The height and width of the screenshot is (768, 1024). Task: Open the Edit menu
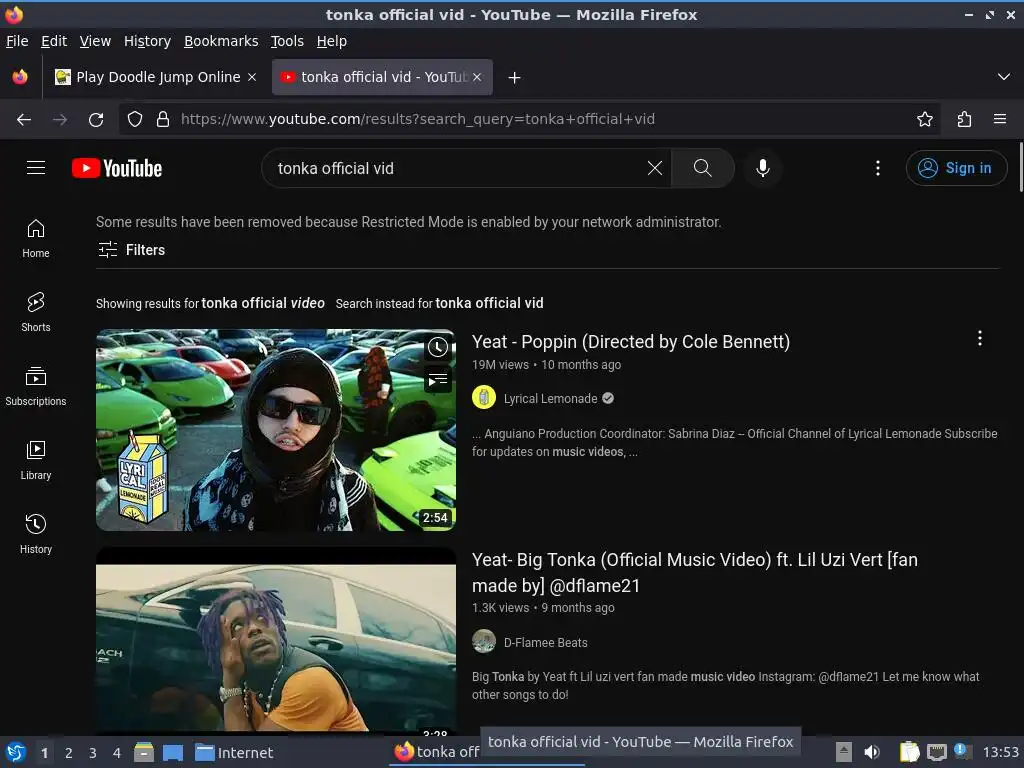[54, 41]
